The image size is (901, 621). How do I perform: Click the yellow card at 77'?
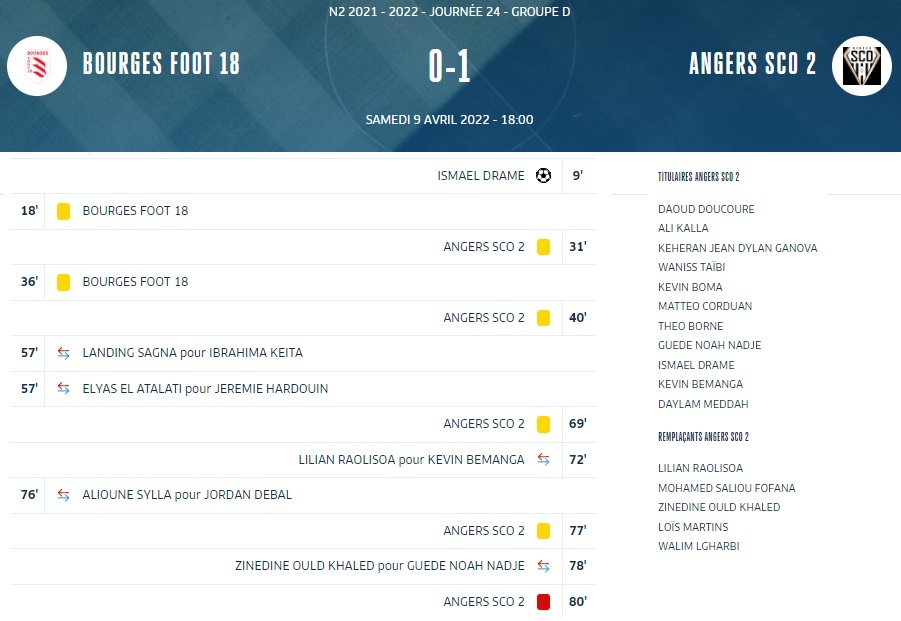click(543, 531)
